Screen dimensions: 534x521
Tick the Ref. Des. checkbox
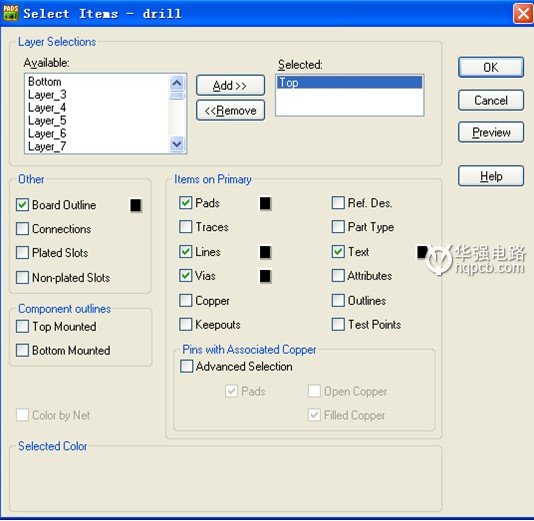338,203
